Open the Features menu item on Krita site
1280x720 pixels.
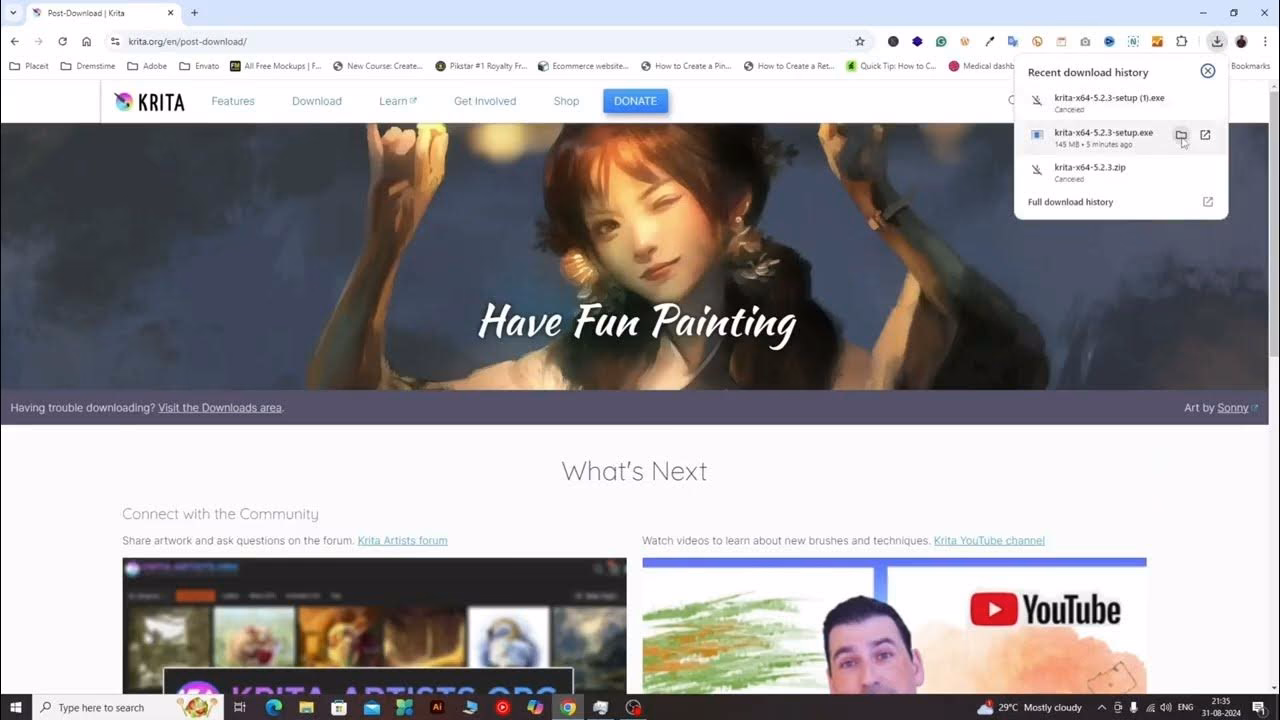point(233,101)
